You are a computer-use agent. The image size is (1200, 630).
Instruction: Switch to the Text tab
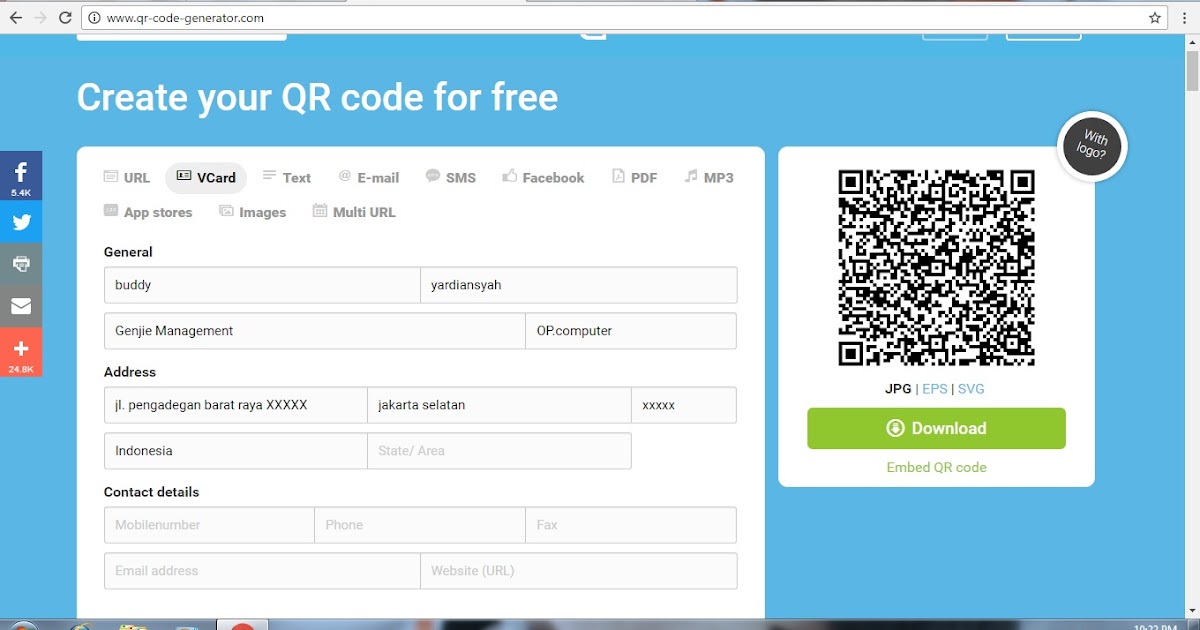[287, 178]
